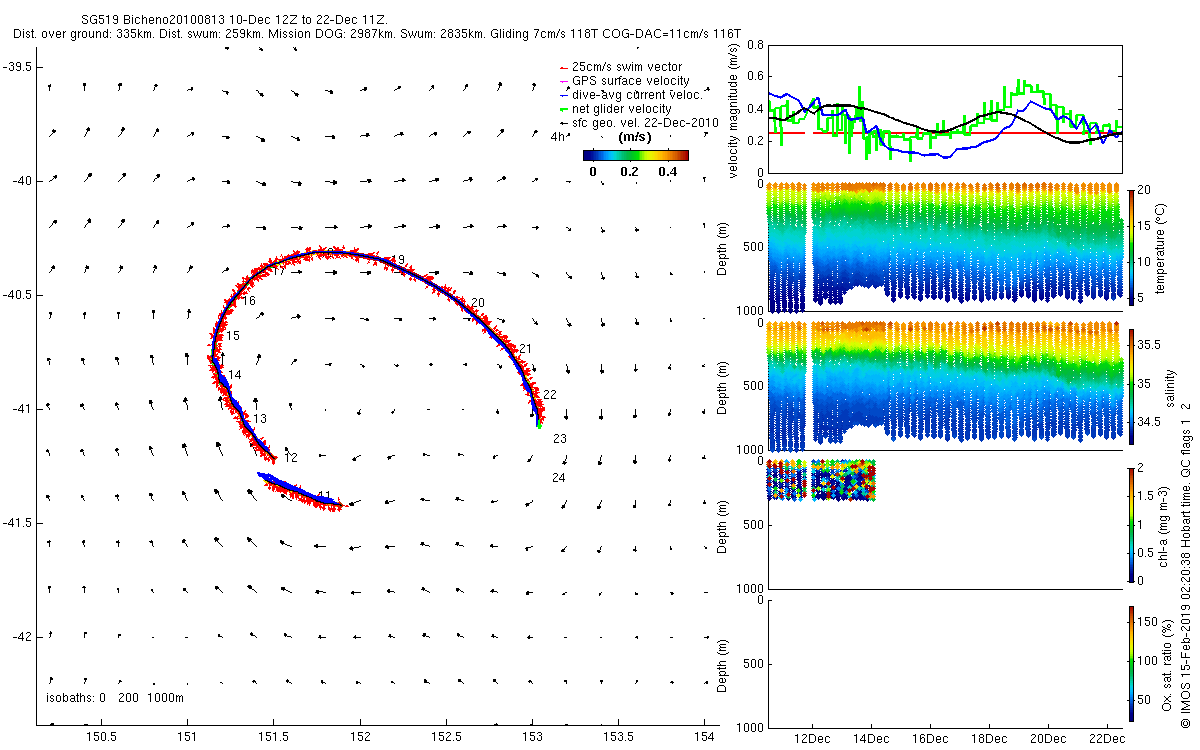Screen dimensions: 1200x750
Task: Click day 24 marker near track end
Action: pyautogui.click(x=559, y=478)
